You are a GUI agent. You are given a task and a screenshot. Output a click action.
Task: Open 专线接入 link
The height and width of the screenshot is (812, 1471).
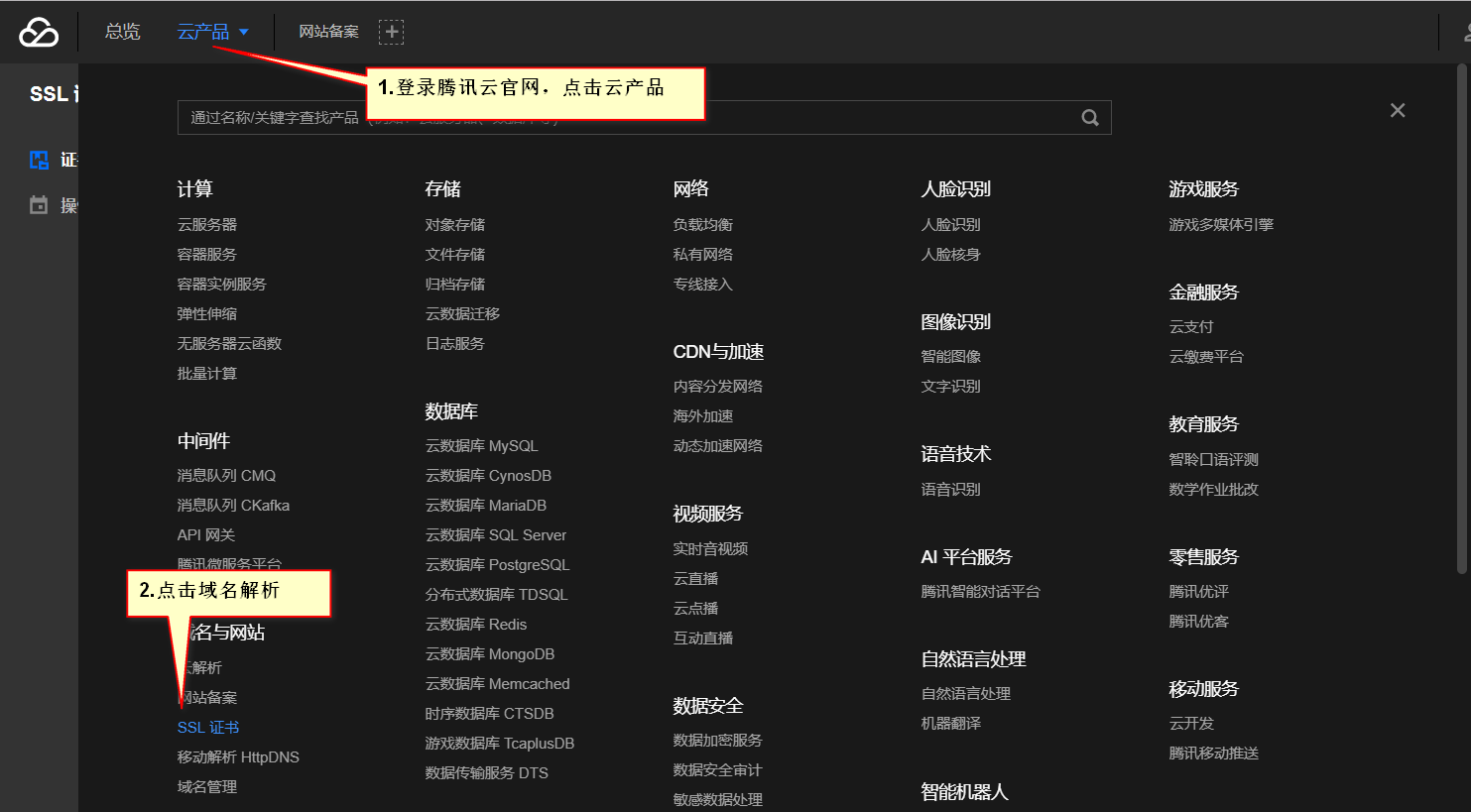tap(703, 285)
